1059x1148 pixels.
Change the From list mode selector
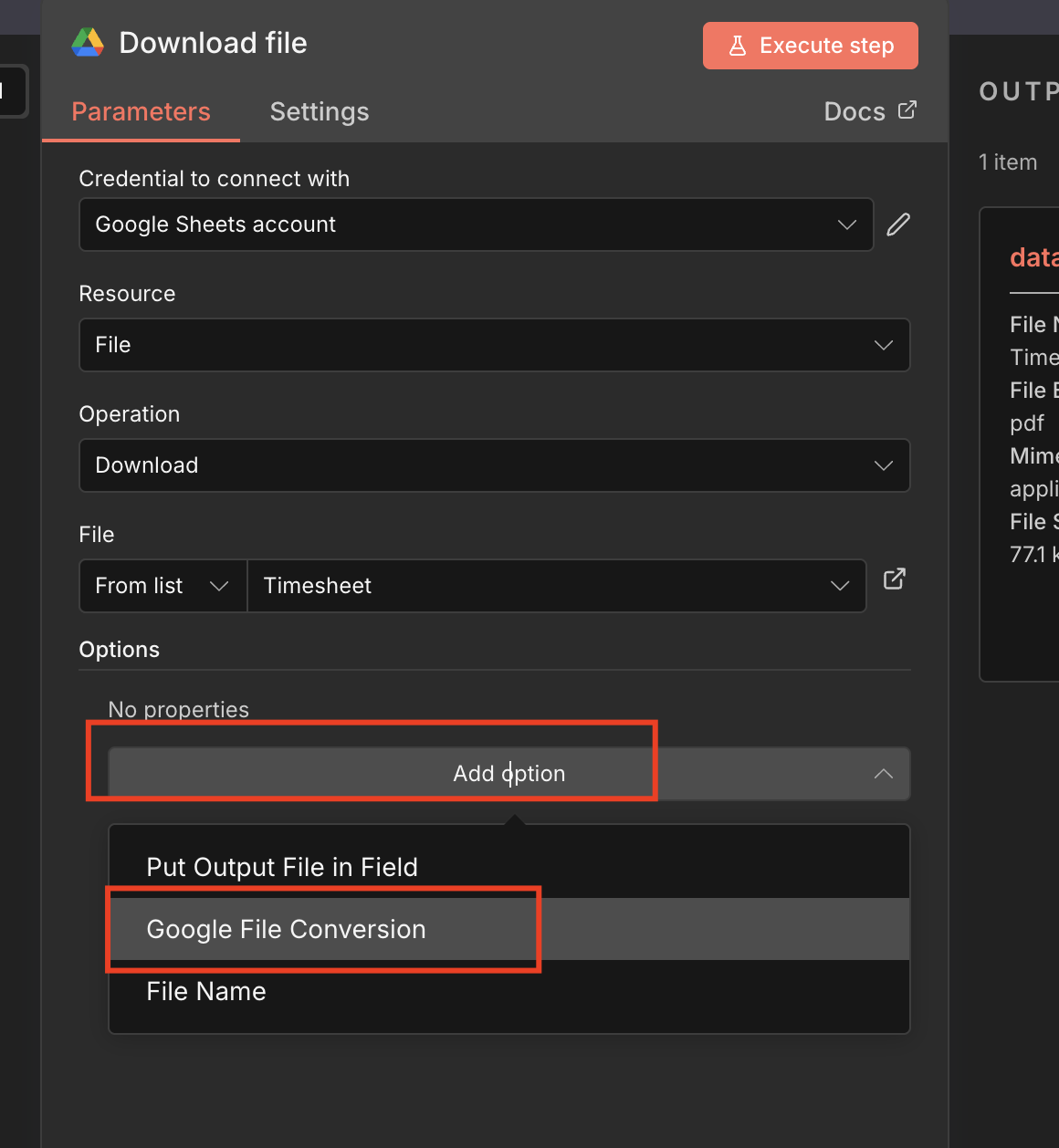(163, 586)
